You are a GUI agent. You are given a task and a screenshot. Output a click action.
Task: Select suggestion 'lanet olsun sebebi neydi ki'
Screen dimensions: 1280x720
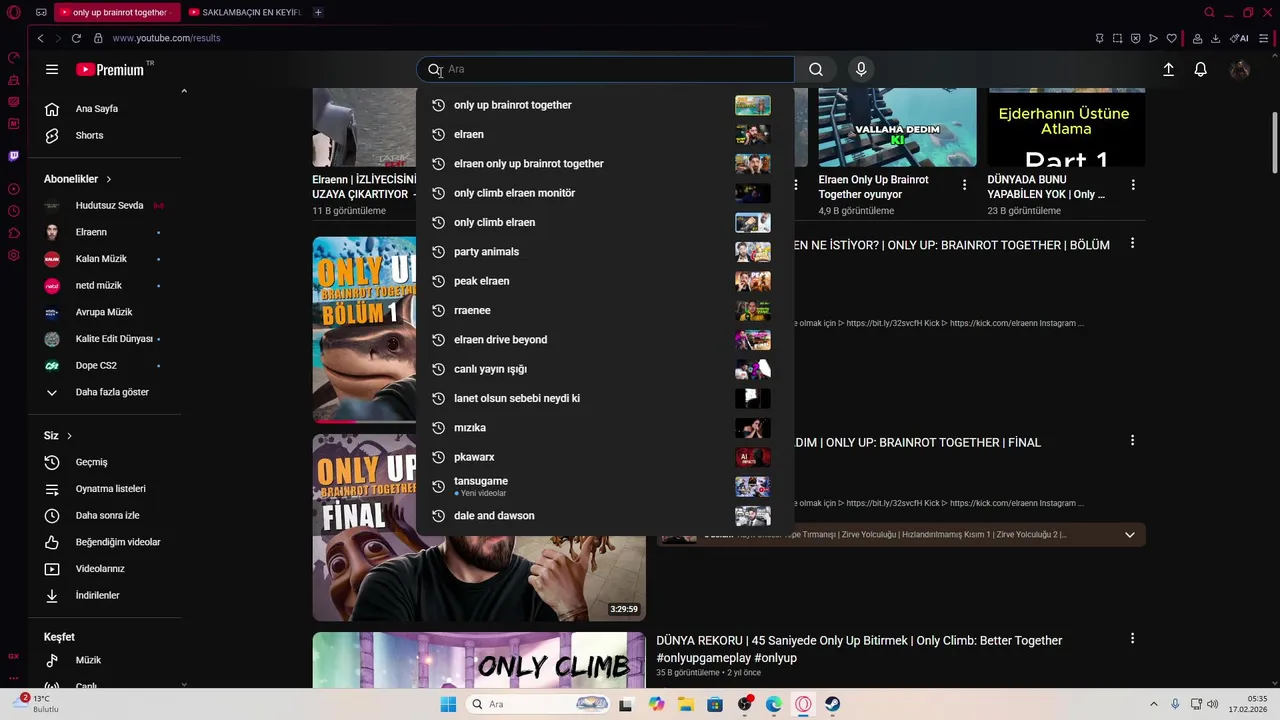click(x=605, y=398)
